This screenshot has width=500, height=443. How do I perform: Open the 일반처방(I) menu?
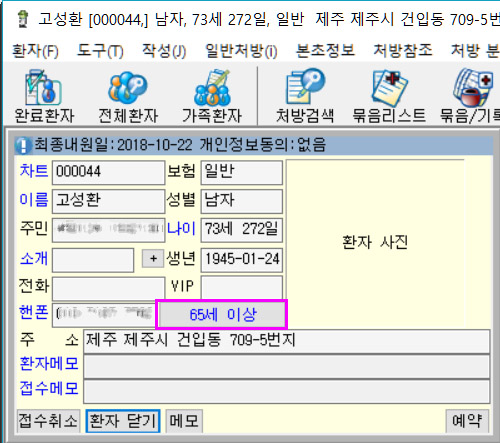241,51
